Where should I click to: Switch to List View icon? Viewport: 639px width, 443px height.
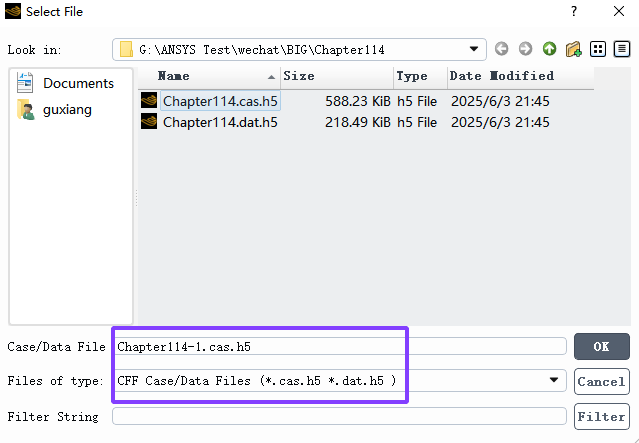598,49
